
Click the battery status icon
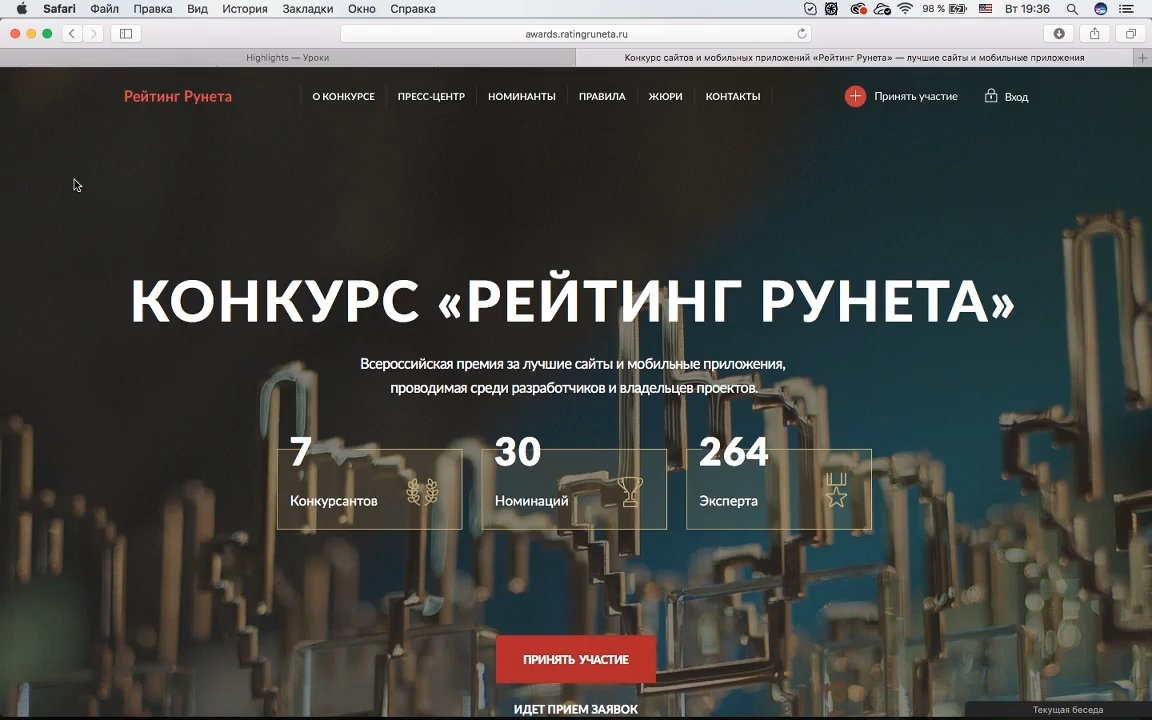click(x=958, y=9)
